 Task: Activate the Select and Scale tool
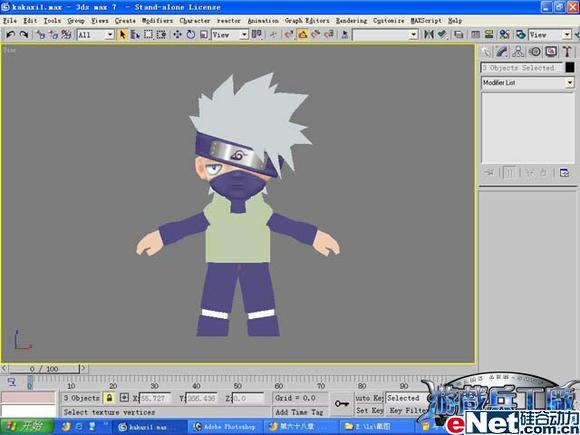(x=204, y=35)
